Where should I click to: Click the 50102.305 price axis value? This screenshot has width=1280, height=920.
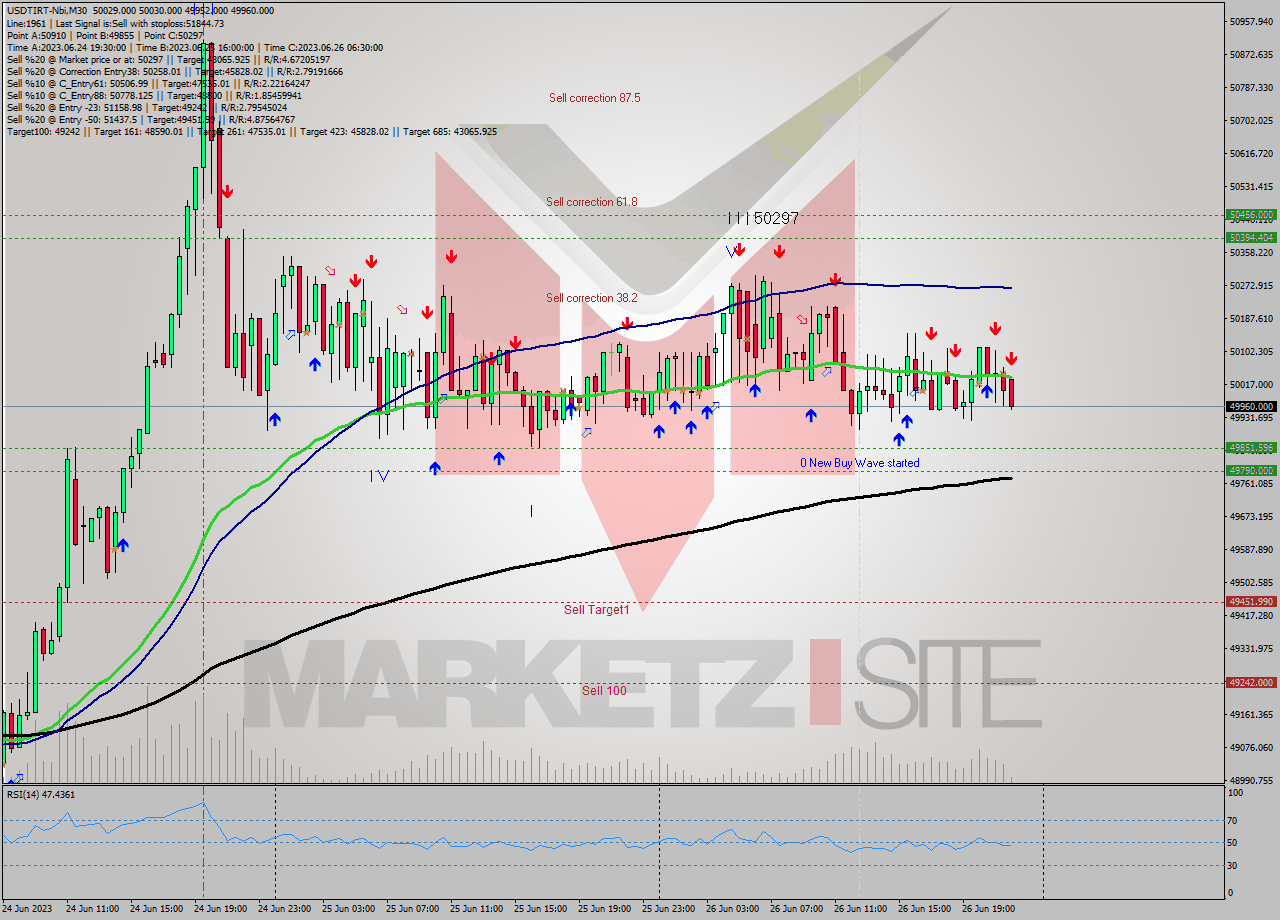click(x=1251, y=351)
